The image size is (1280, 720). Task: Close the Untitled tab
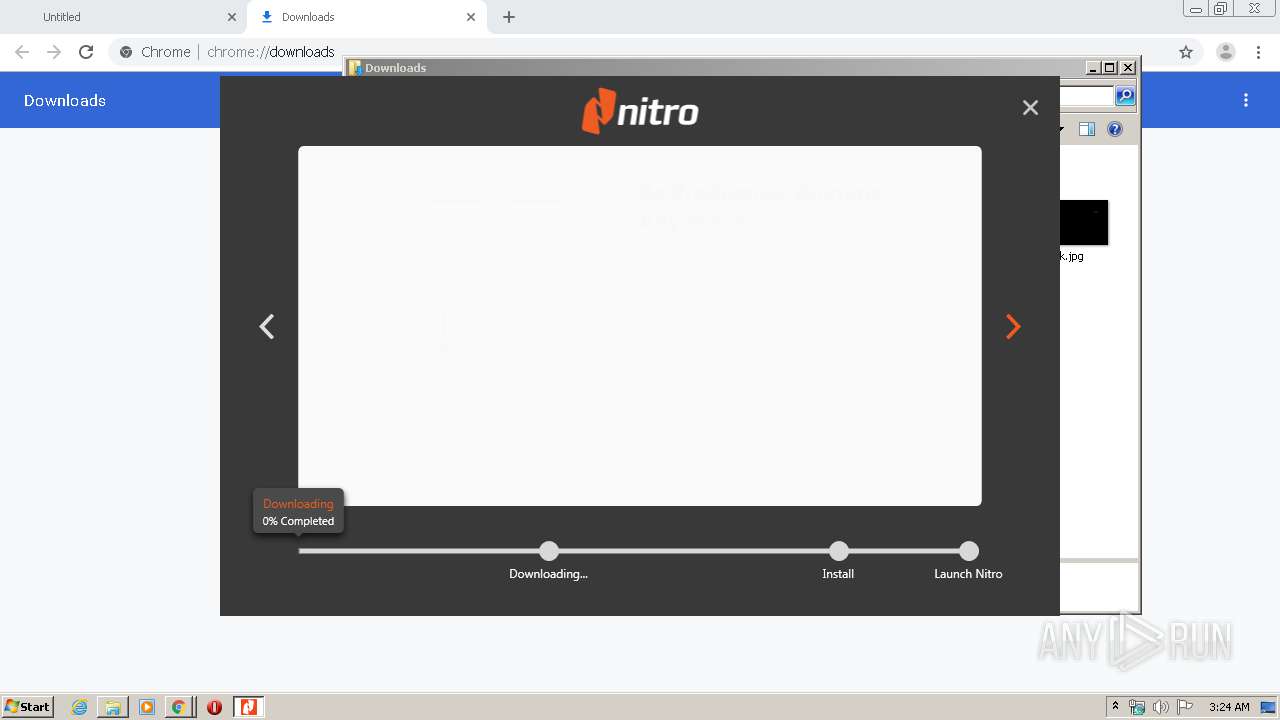[232, 17]
